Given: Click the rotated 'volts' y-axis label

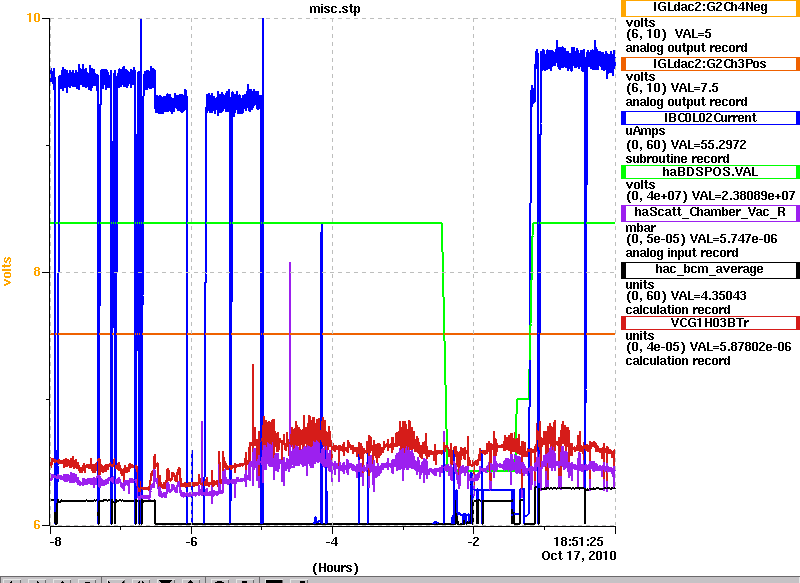Looking at the screenshot, I should pos(7,271).
